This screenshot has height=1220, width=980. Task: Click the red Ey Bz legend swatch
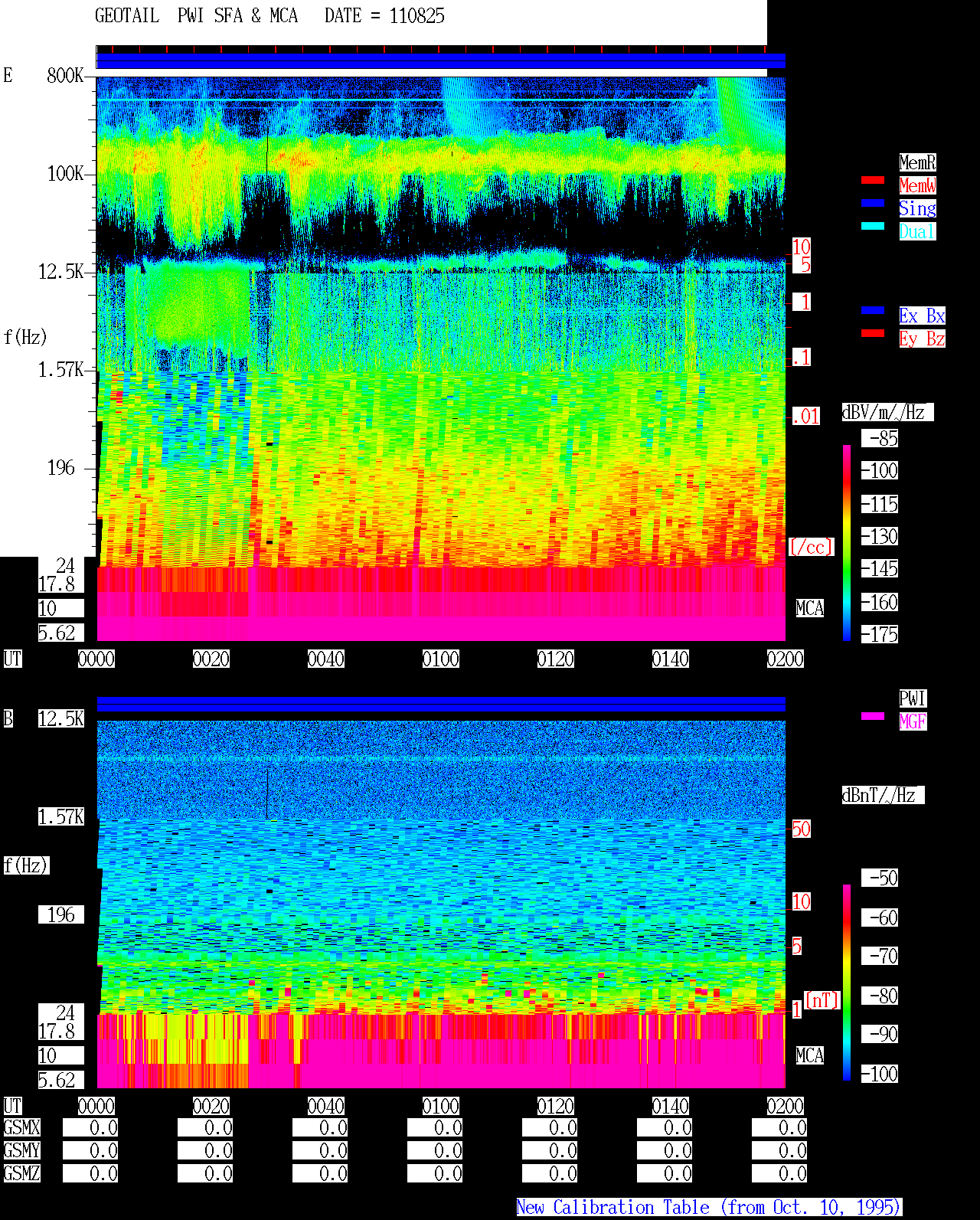click(873, 333)
